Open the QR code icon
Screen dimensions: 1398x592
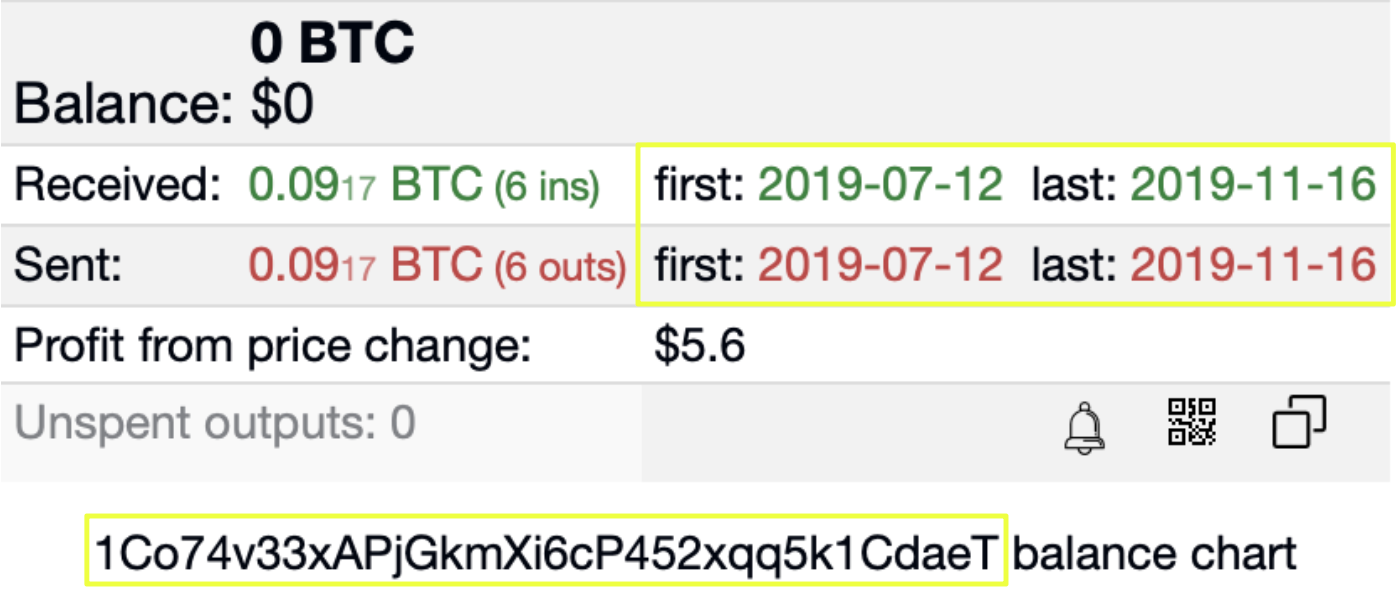pos(1192,422)
